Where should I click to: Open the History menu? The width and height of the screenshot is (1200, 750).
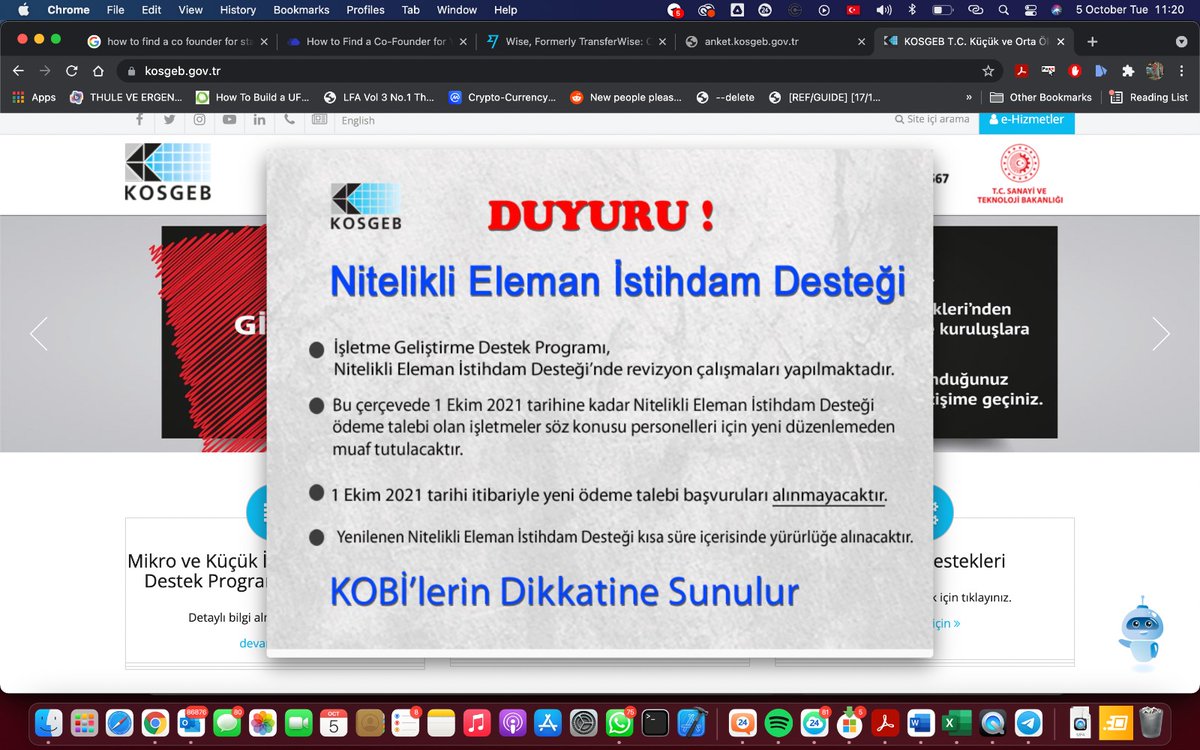pos(238,10)
